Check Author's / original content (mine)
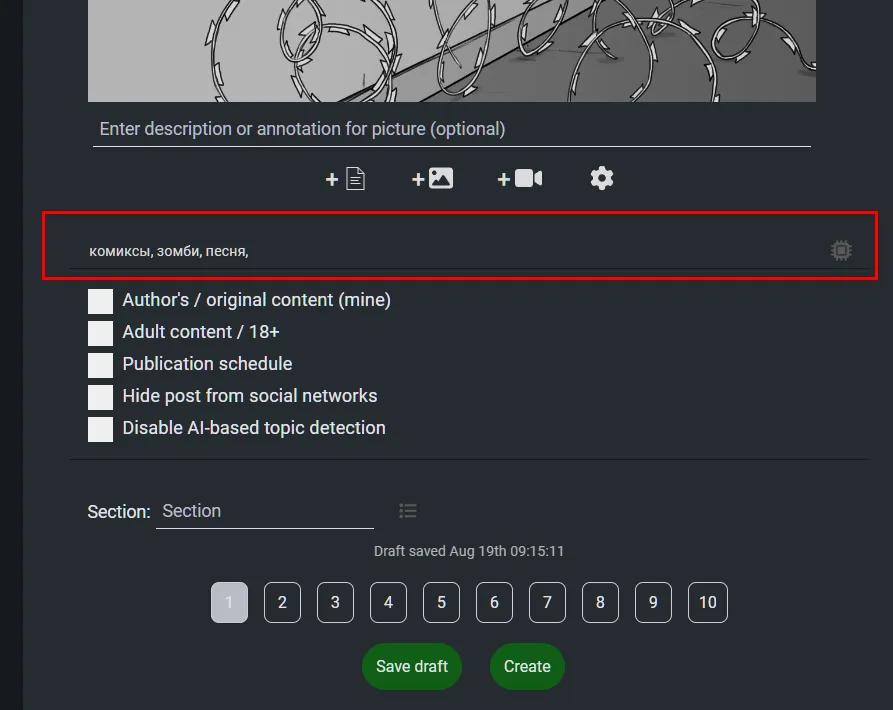 click(100, 301)
